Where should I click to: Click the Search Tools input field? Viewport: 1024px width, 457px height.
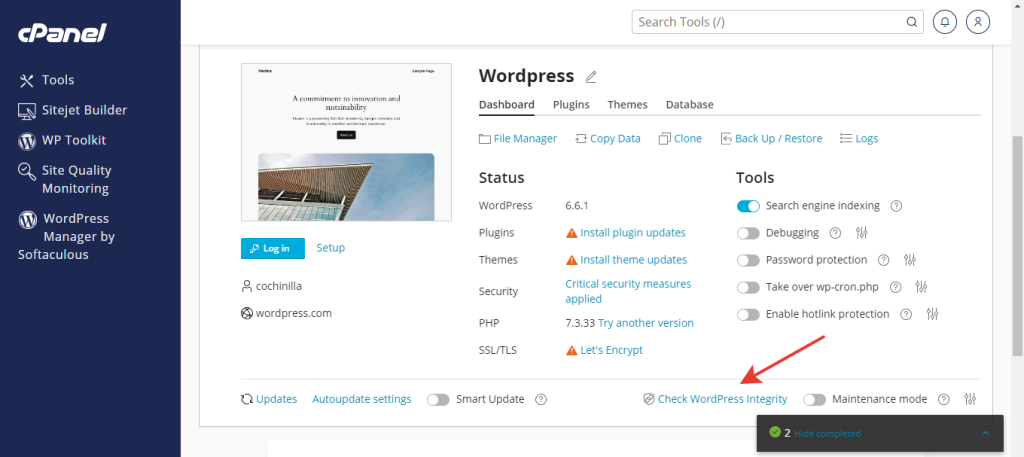pos(770,21)
